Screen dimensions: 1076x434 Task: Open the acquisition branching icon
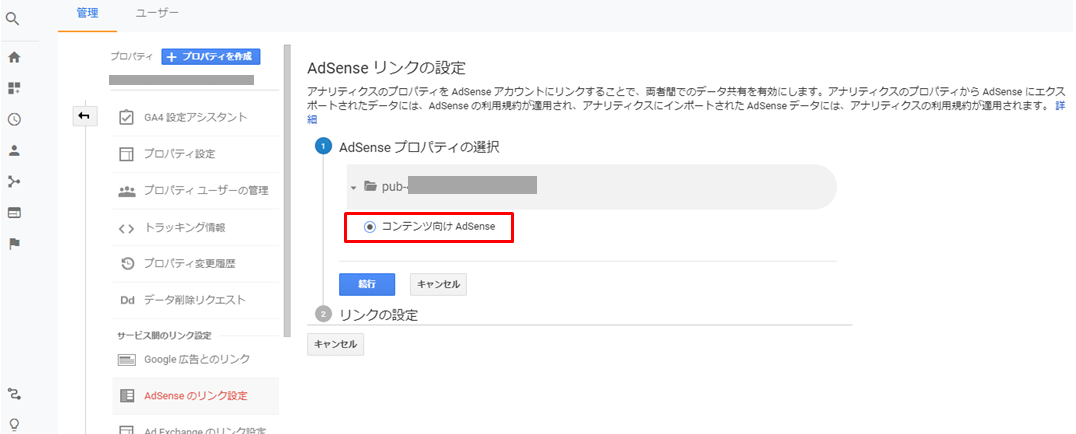pyautogui.click(x=14, y=182)
